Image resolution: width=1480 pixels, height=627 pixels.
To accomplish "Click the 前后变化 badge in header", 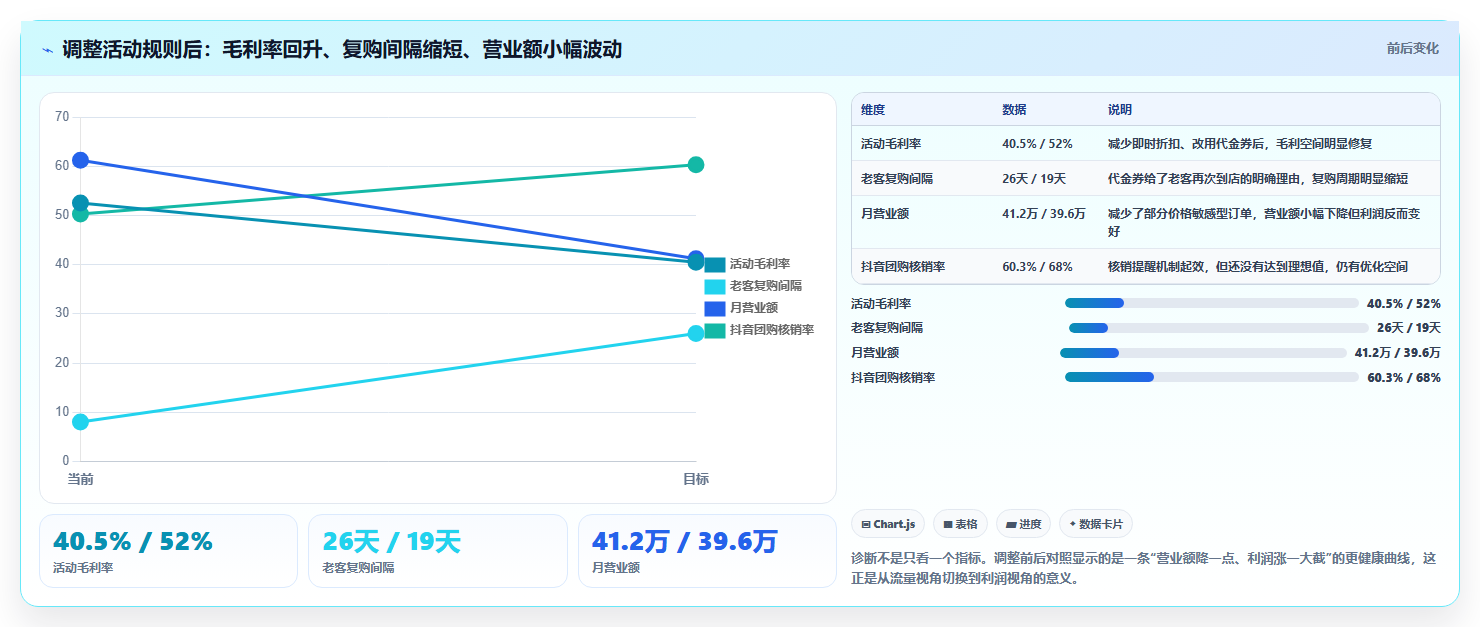I will pyautogui.click(x=1412, y=48).
